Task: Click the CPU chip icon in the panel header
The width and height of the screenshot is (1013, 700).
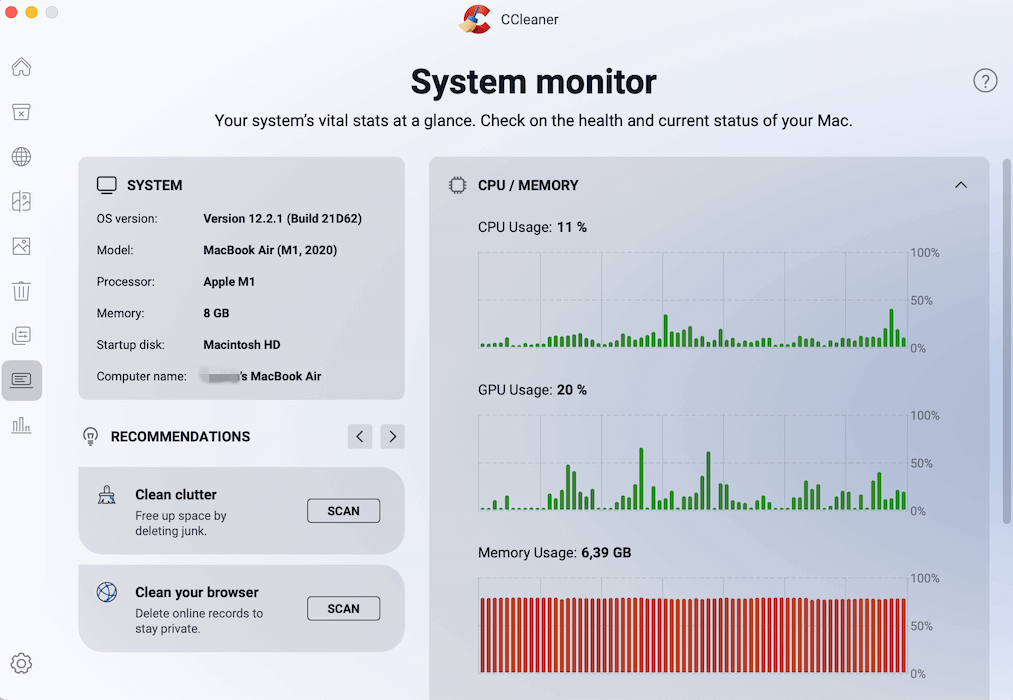Action: click(457, 185)
